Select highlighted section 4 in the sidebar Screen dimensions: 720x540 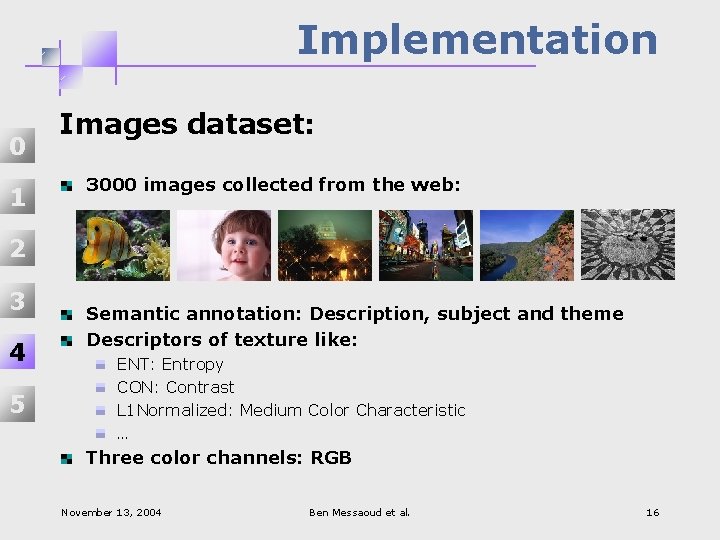coord(17,352)
